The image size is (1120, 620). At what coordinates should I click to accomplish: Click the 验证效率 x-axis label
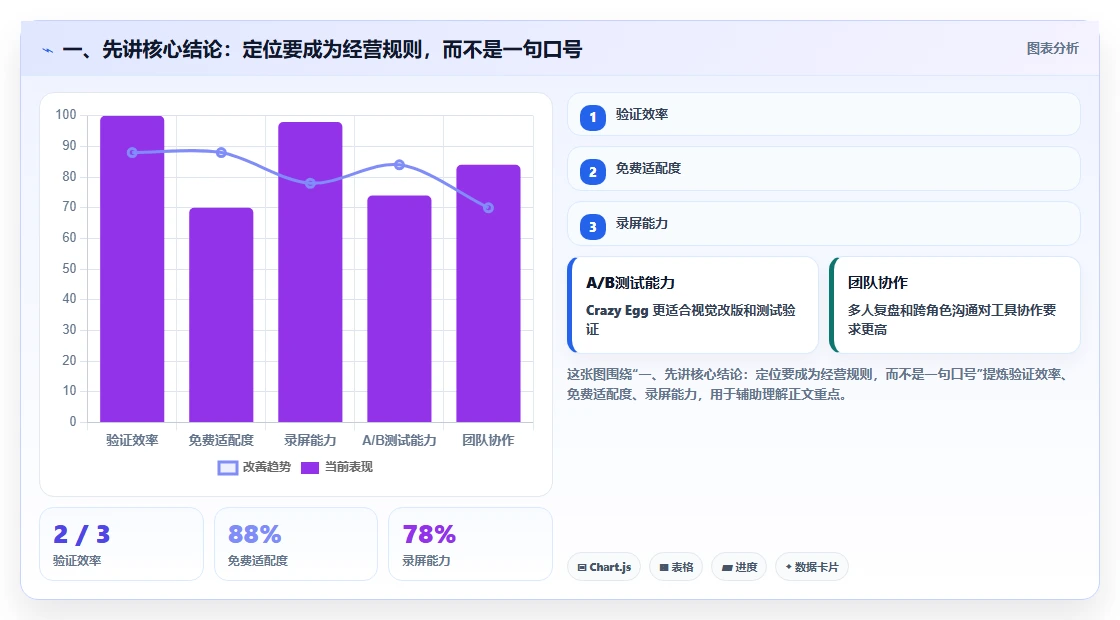[132, 441]
